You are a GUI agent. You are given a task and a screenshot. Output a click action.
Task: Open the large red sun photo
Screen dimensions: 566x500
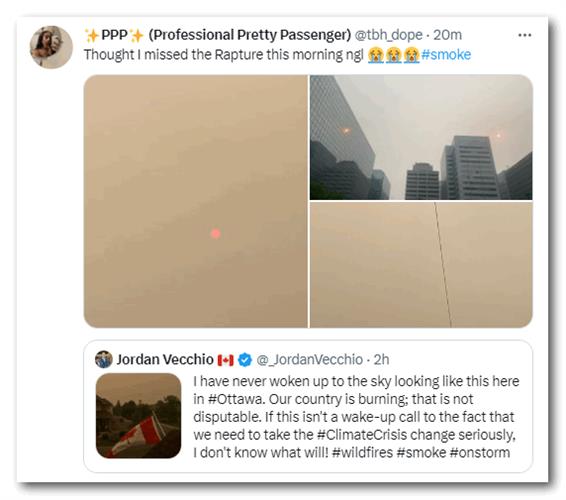(x=196, y=201)
